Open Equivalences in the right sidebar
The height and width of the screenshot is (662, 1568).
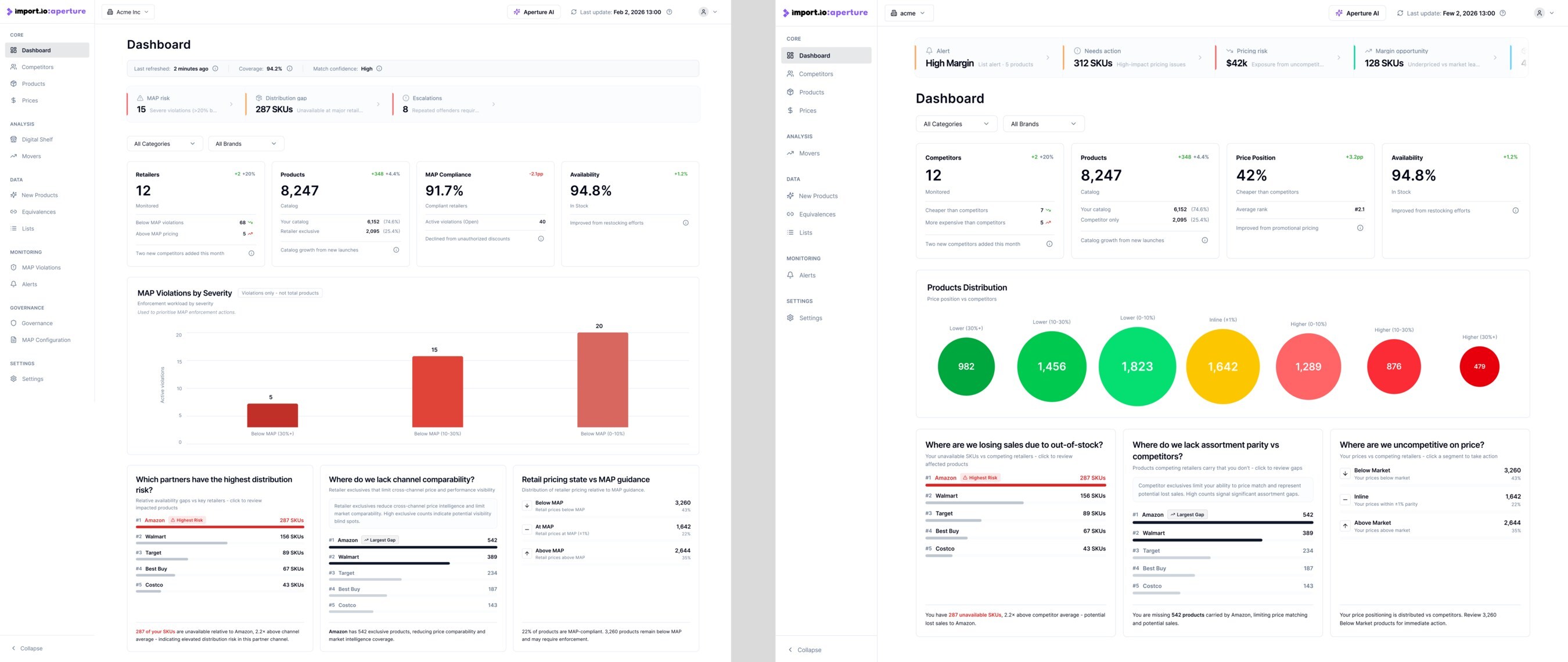(x=817, y=214)
